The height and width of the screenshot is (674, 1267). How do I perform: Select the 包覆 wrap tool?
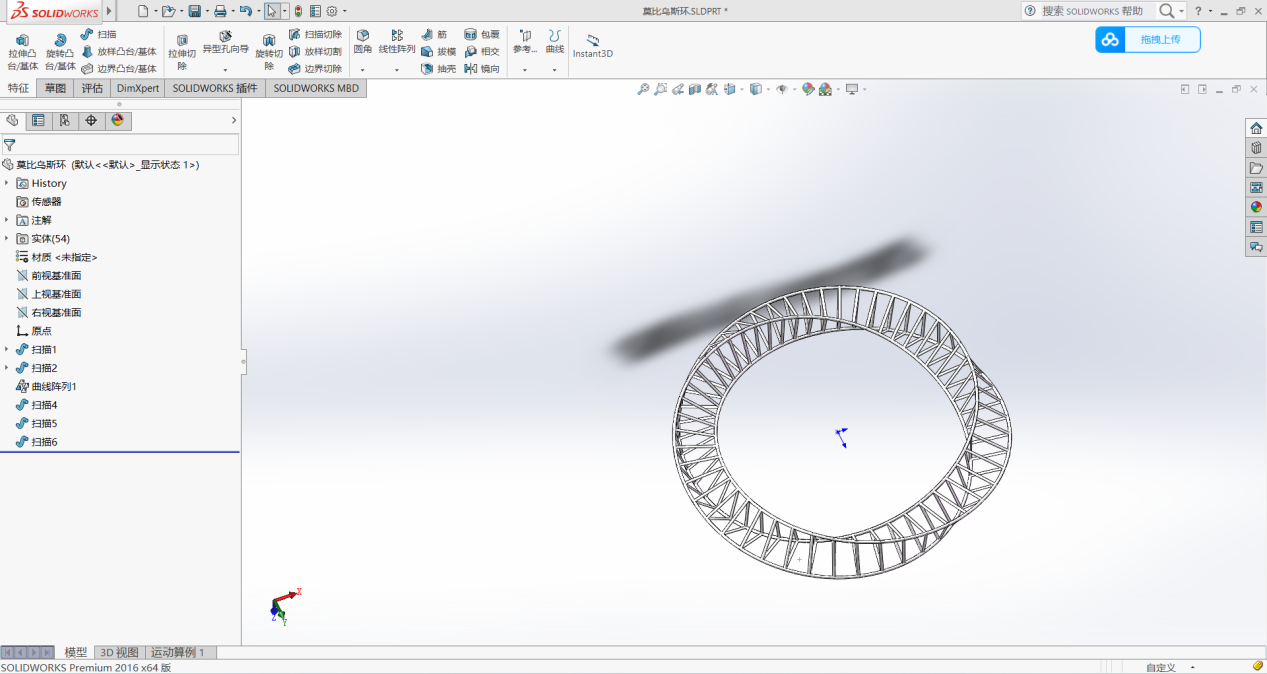tap(481, 34)
